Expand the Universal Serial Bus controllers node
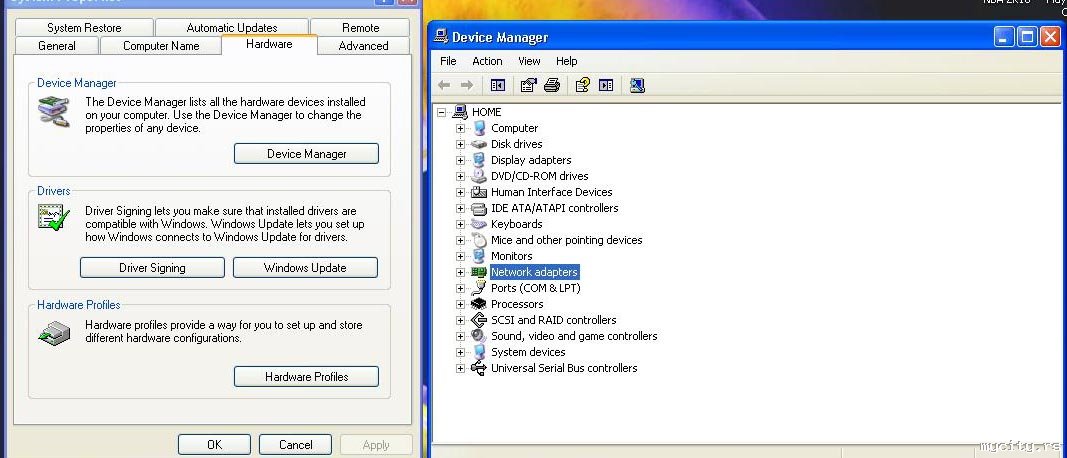 461,368
